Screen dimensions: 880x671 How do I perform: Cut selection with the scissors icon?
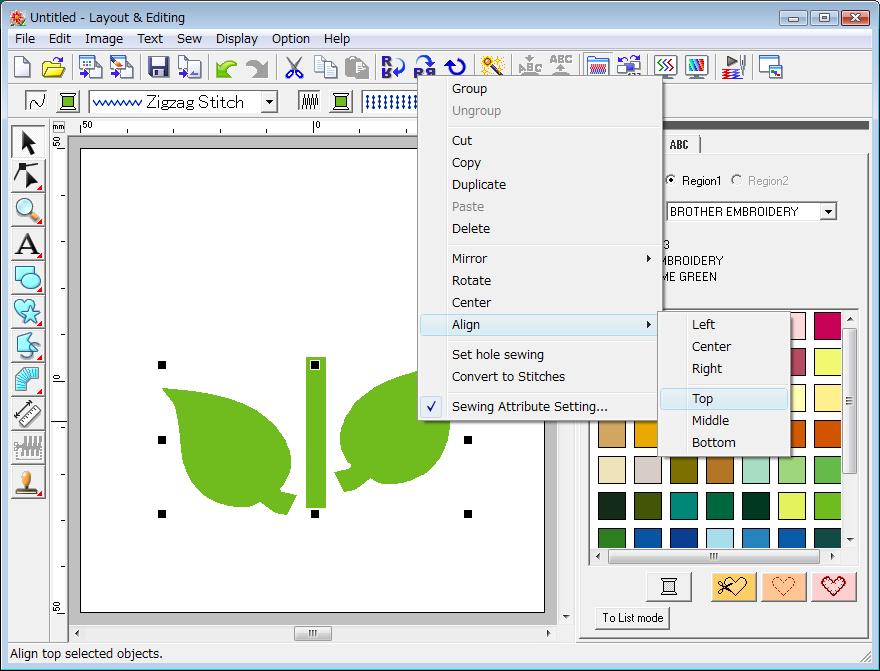tap(294, 67)
